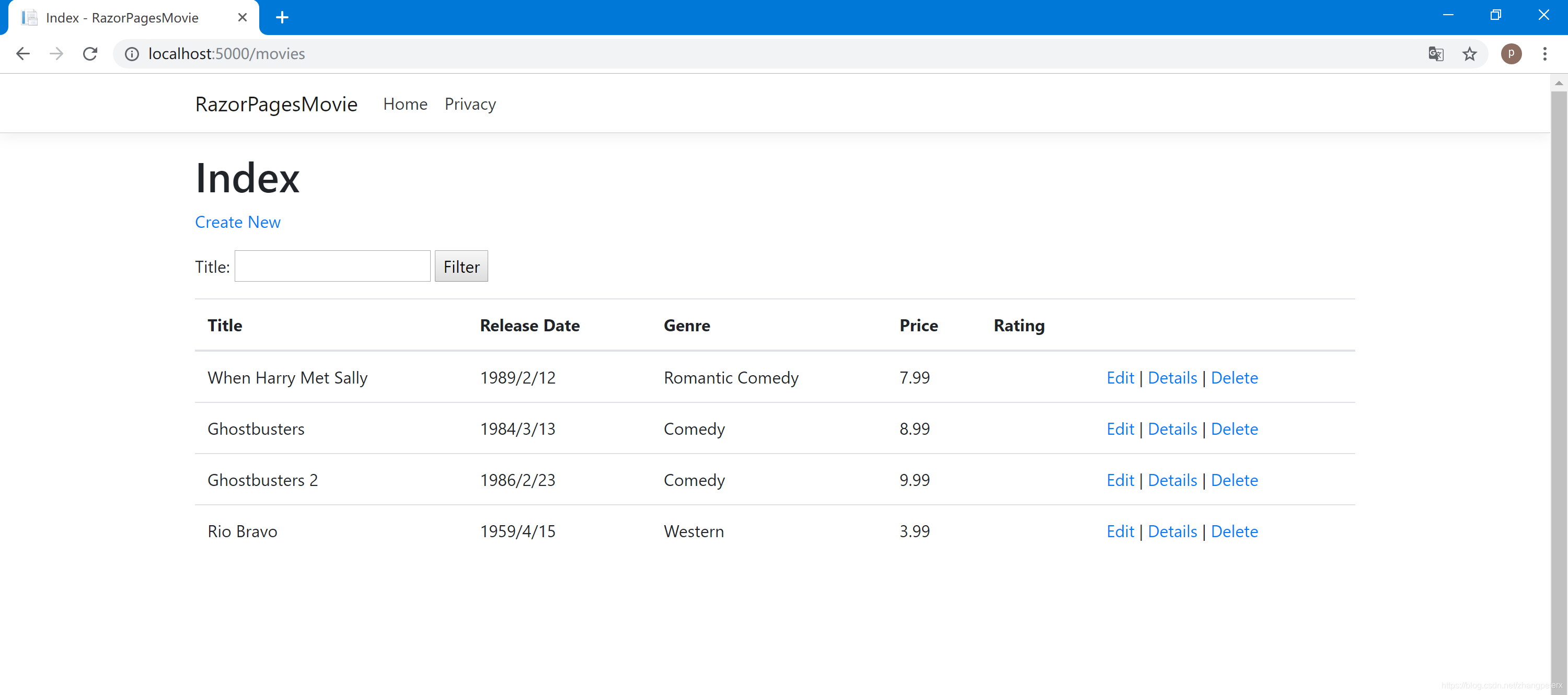1568x695 pixels.
Task: Edit the Ghostbusters 2 movie
Action: tap(1120, 480)
